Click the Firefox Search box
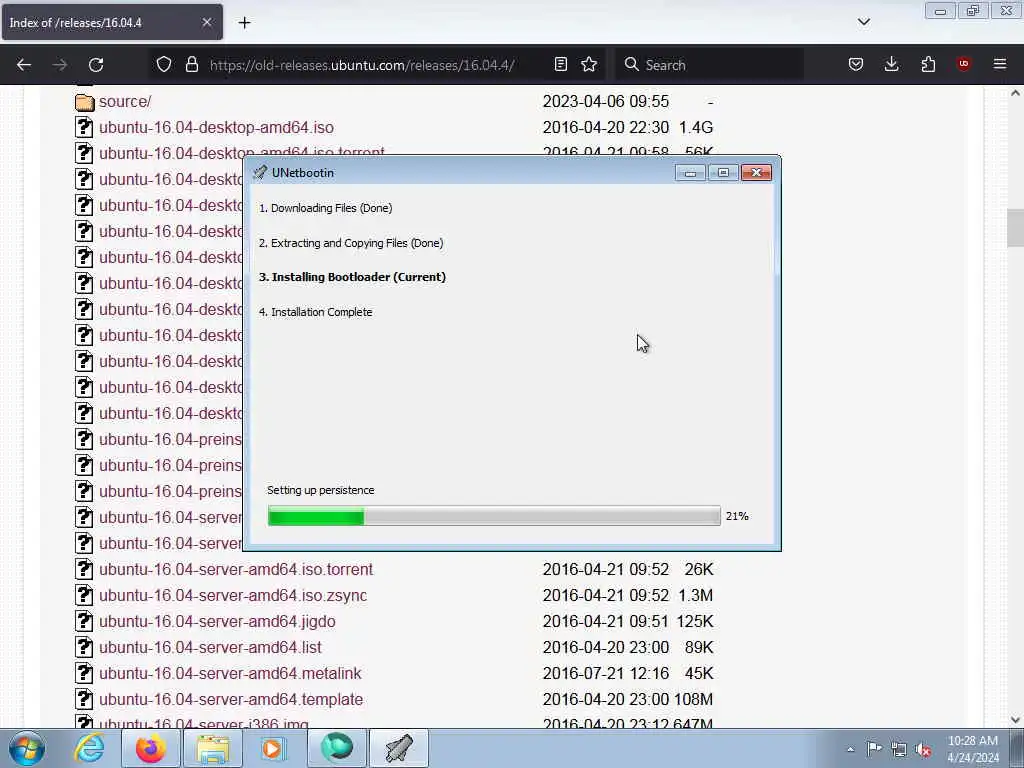The image size is (1024, 768). 709,65
